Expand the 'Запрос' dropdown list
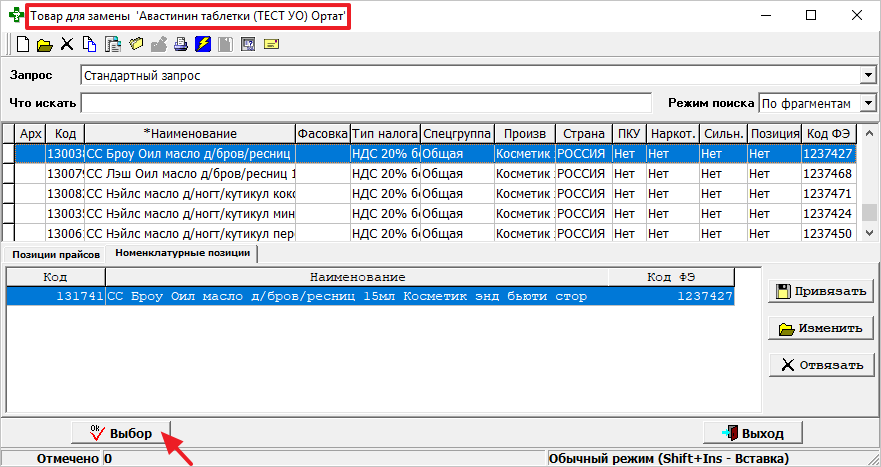 [x=867, y=75]
